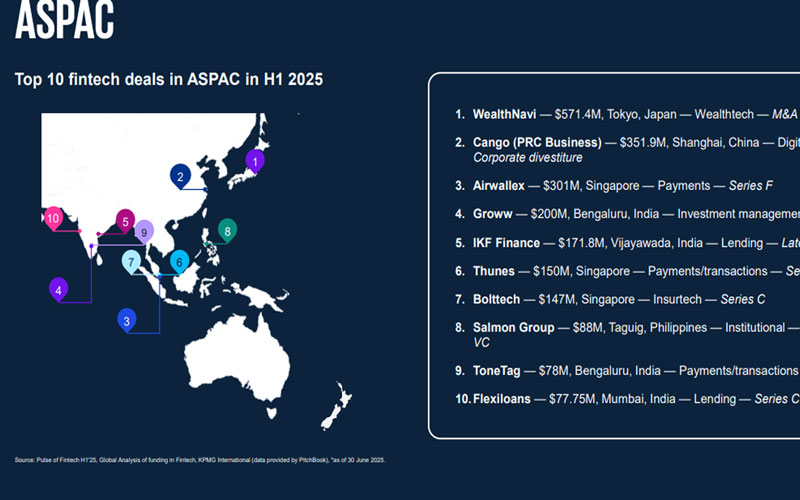This screenshot has width=800, height=500.
Task: Click the blue map pin numbered 3
Action: (126, 320)
